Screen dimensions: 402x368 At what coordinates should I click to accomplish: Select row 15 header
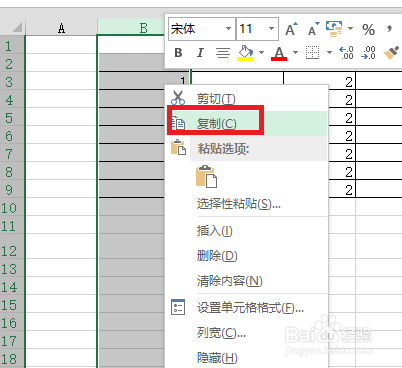click(12, 305)
